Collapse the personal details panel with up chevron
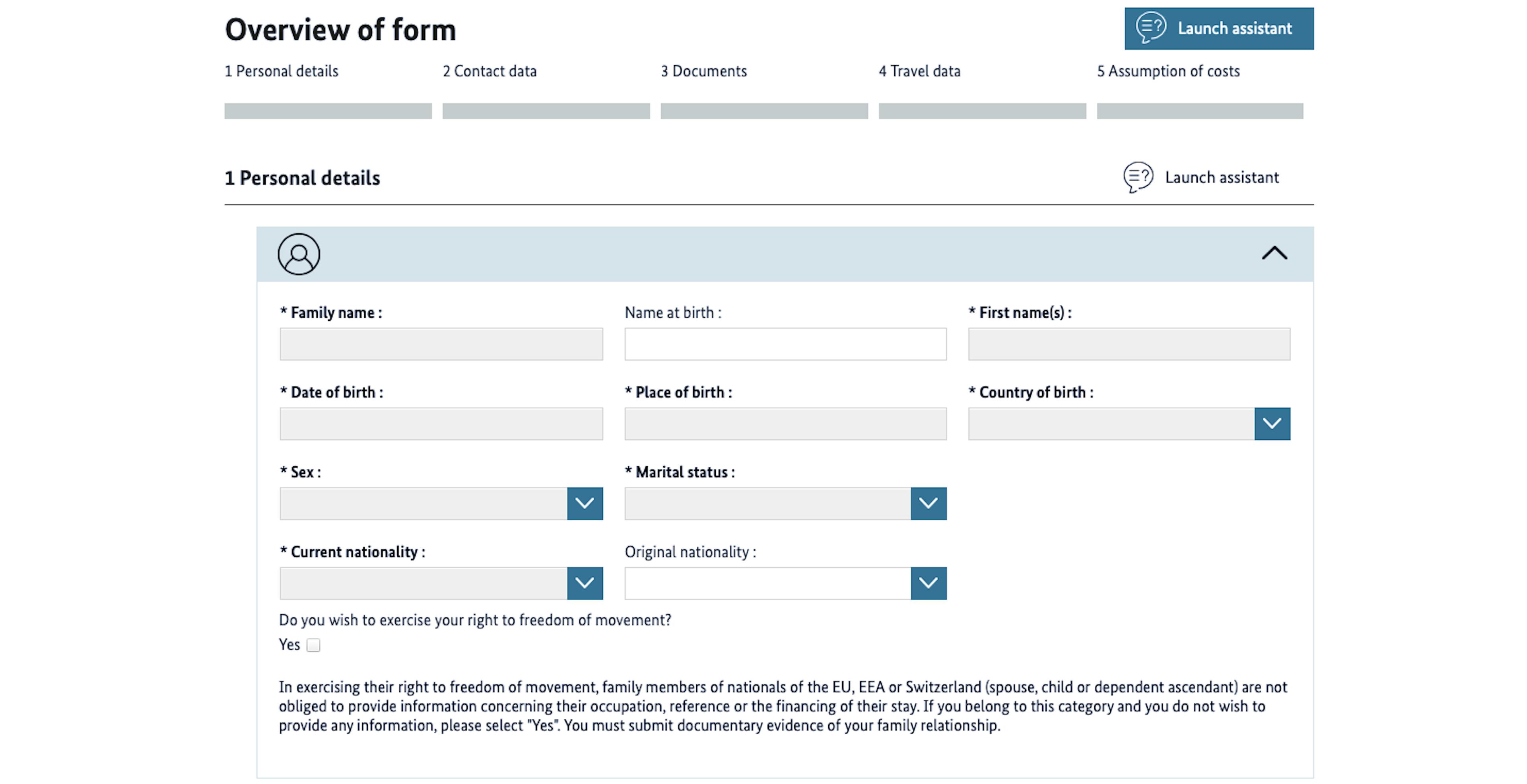Screen dimensions: 1527x784 click(x=1274, y=254)
